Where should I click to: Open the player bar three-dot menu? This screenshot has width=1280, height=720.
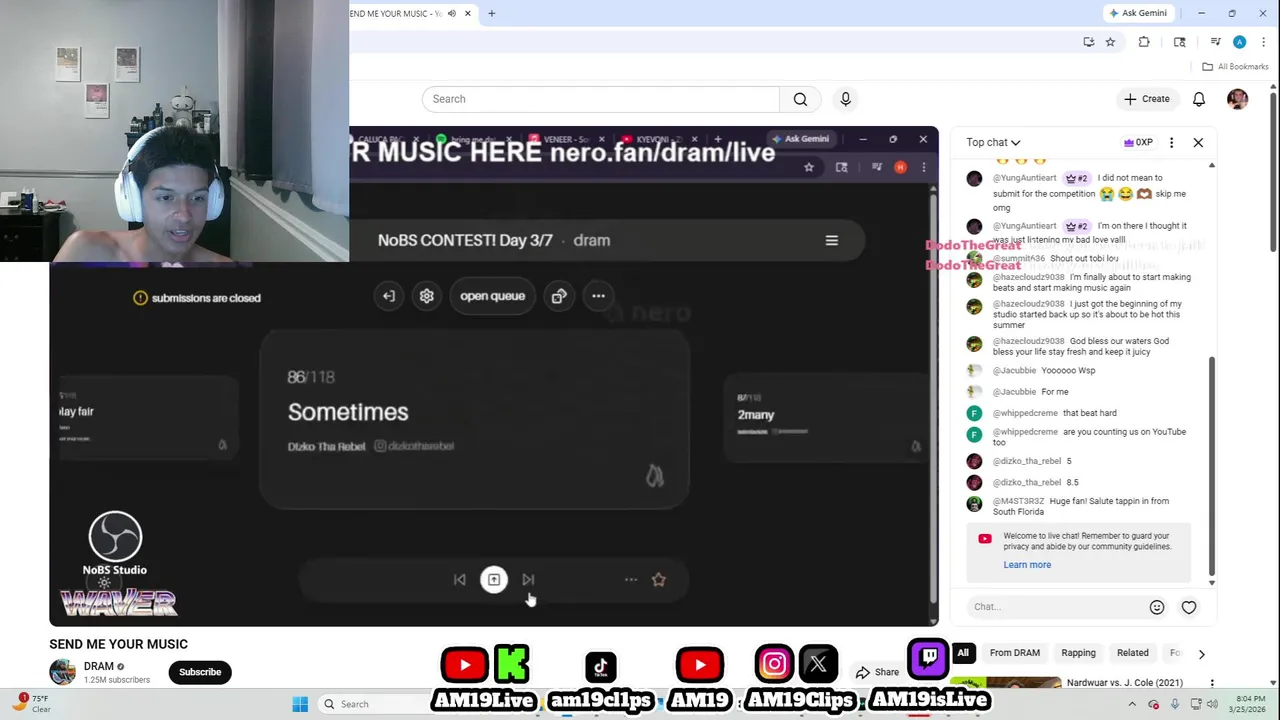click(x=630, y=580)
